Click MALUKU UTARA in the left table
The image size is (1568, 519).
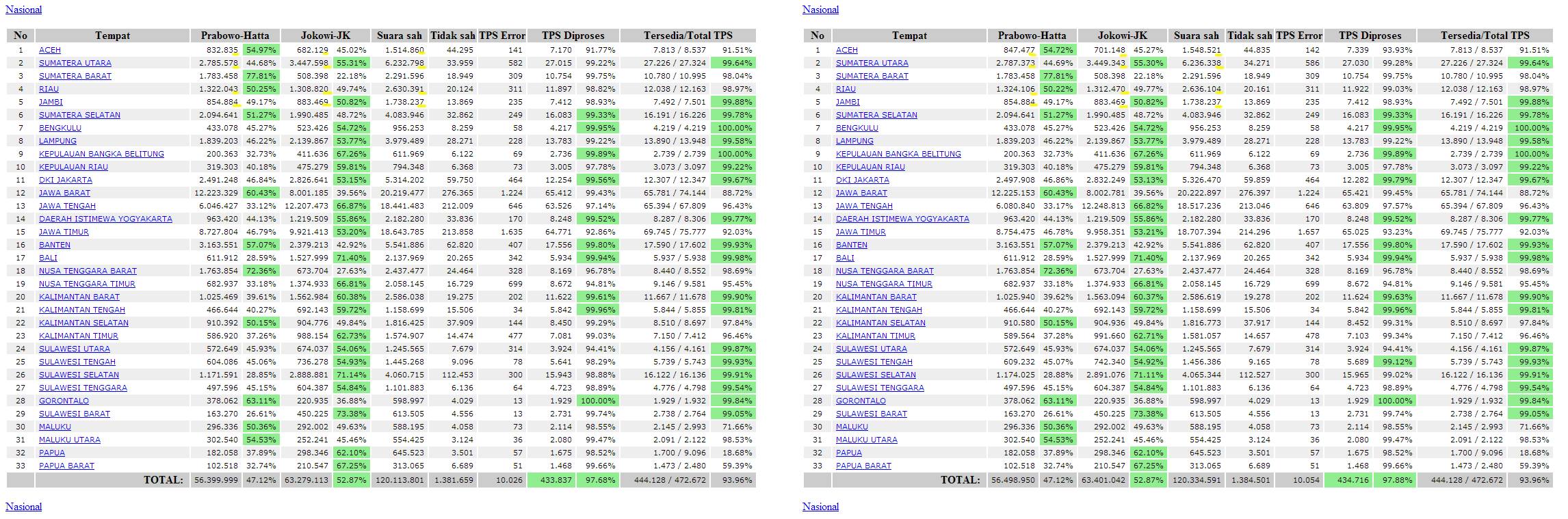click(69, 440)
